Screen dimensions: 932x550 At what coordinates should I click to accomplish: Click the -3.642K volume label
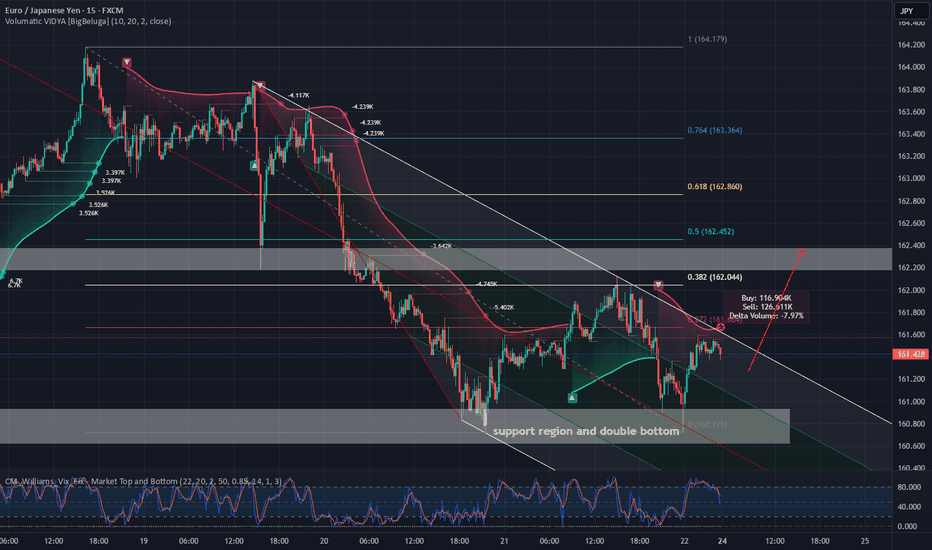click(441, 246)
